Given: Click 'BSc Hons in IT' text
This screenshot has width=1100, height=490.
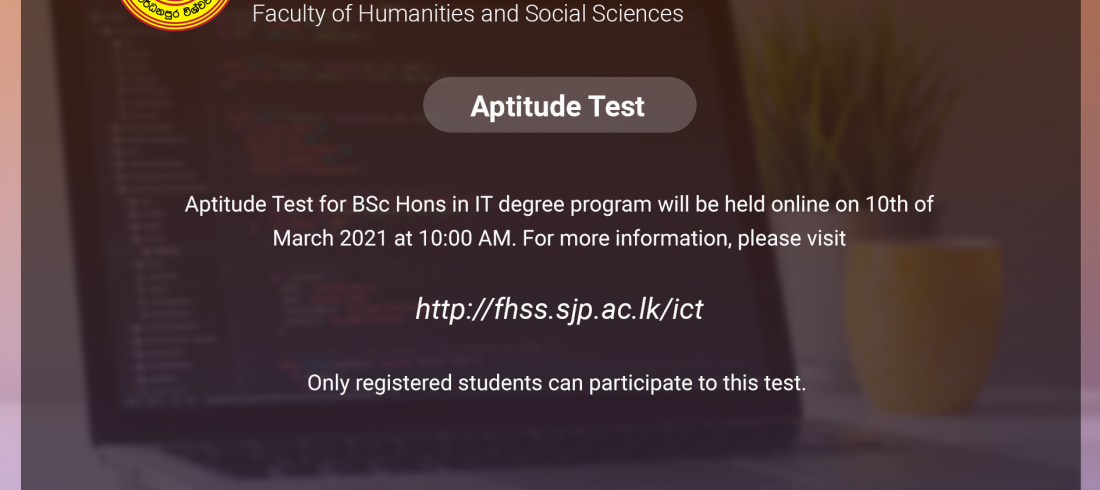Looking at the screenshot, I should [x=420, y=205].
